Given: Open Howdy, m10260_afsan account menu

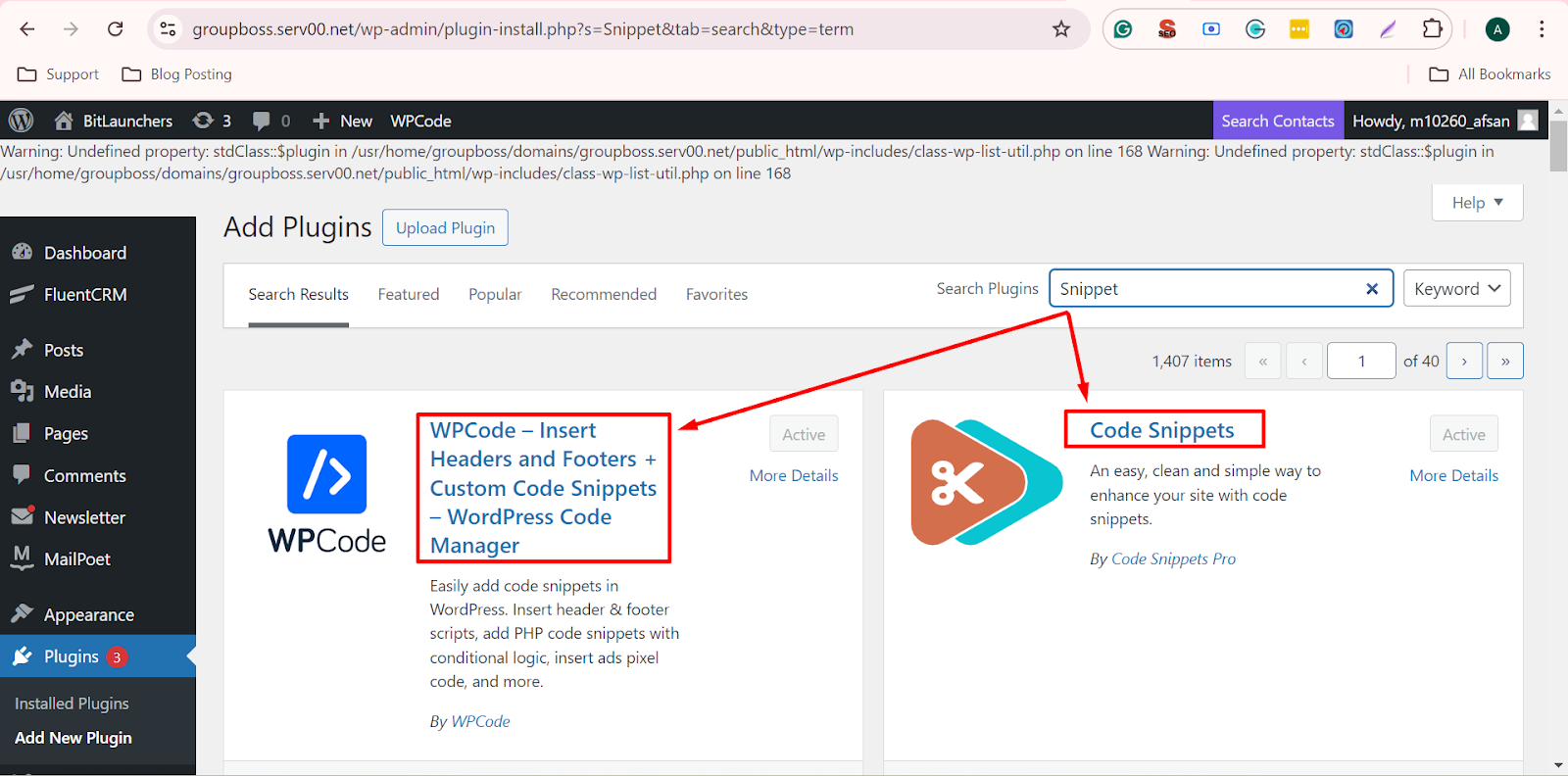Looking at the screenshot, I should 1445,121.
